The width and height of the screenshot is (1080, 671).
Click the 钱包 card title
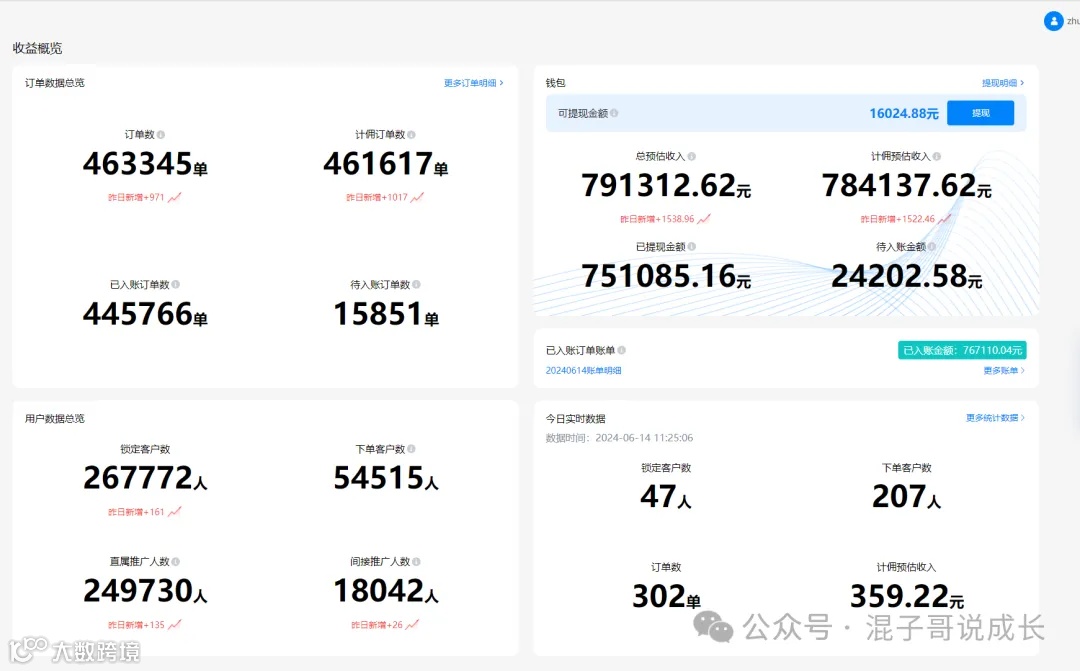coord(555,83)
